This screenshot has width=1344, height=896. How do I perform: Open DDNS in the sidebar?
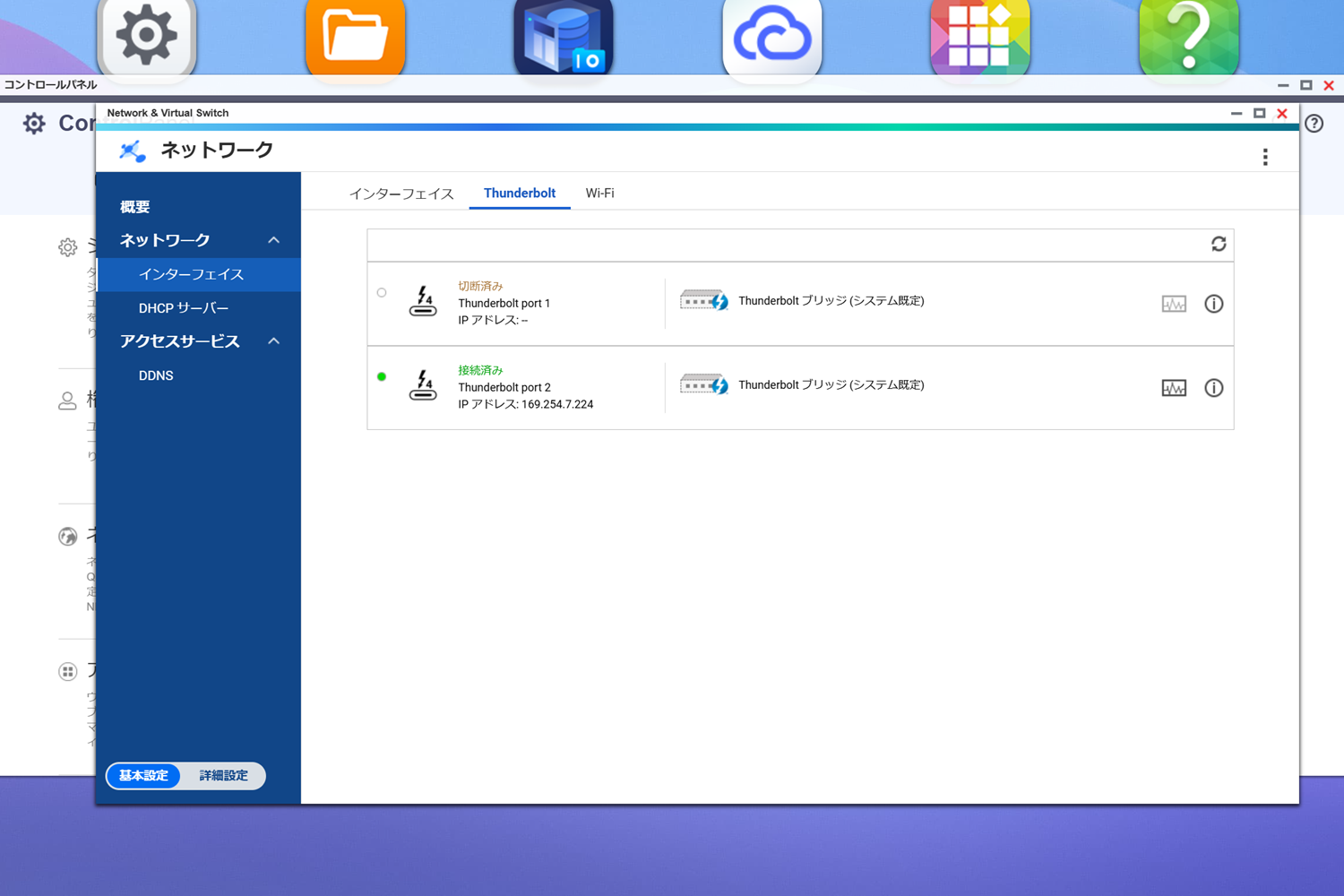(156, 375)
